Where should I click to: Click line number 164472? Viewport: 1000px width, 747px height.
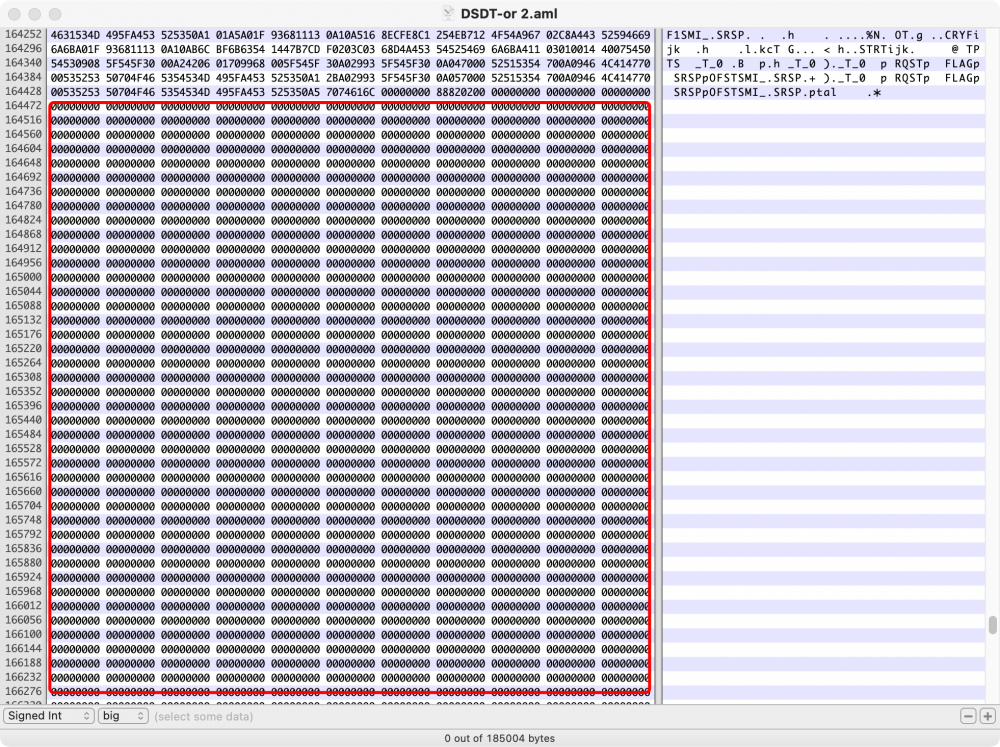pyautogui.click(x=24, y=105)
